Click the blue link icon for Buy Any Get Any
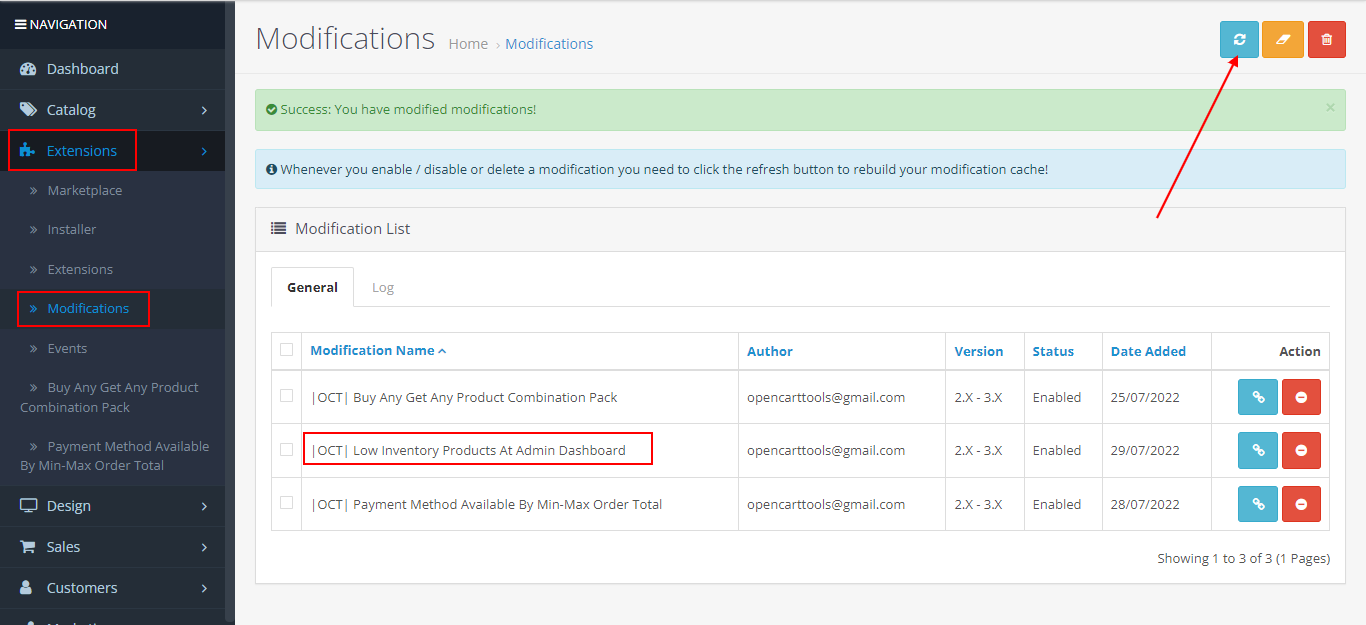The height and width of the screenshot is (625, 1366). 1257,397
